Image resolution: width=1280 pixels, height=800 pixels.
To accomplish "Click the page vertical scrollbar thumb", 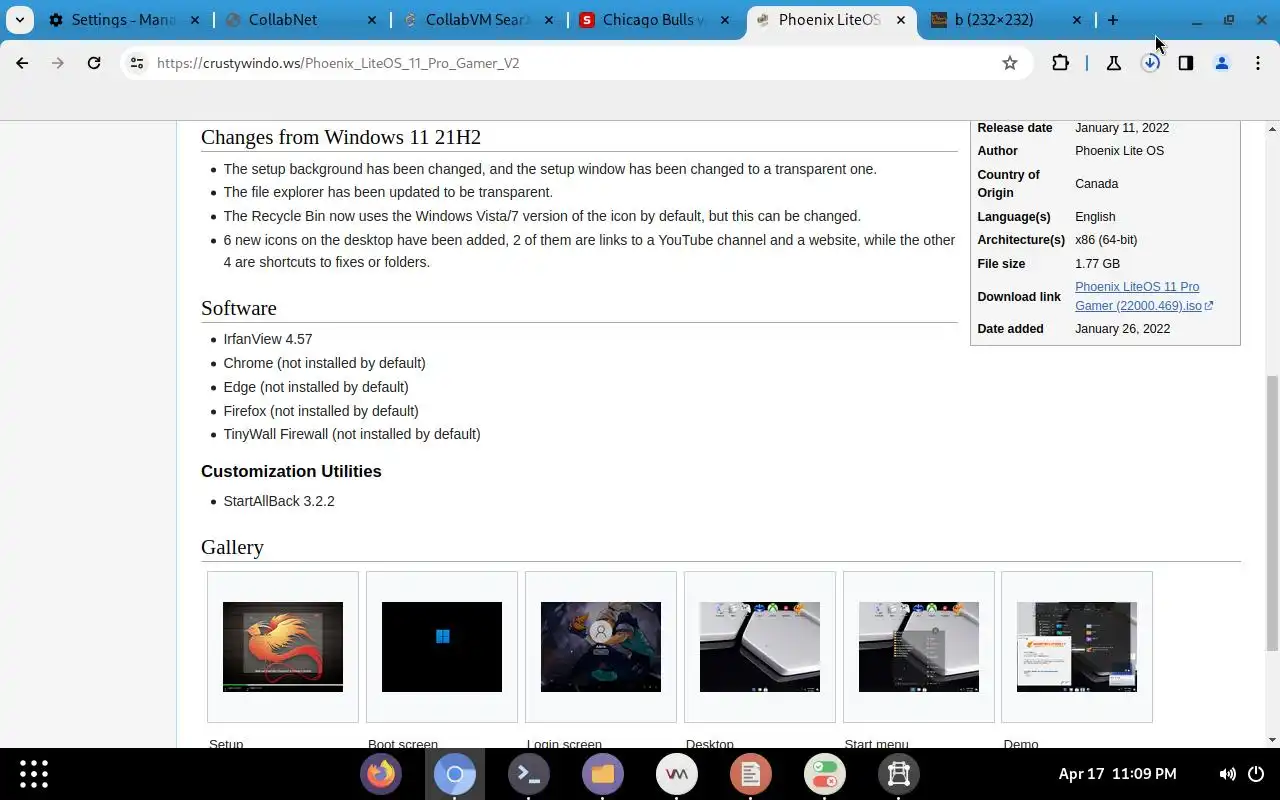I will 1272,513.
